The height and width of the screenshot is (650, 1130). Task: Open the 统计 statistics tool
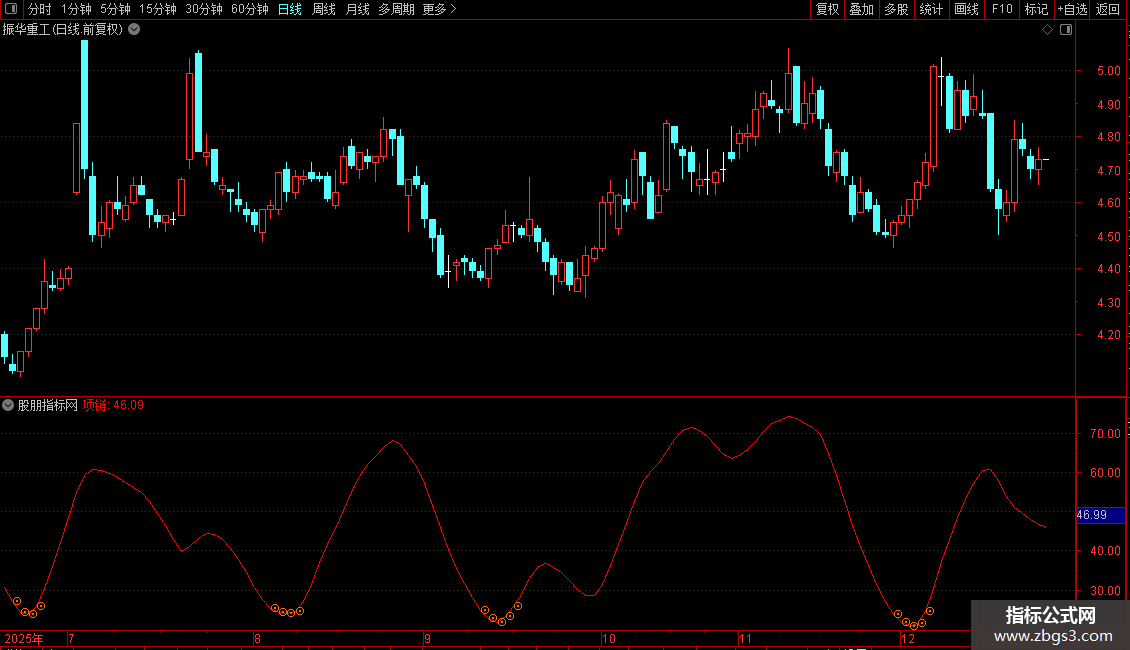[x=931, y=9]
